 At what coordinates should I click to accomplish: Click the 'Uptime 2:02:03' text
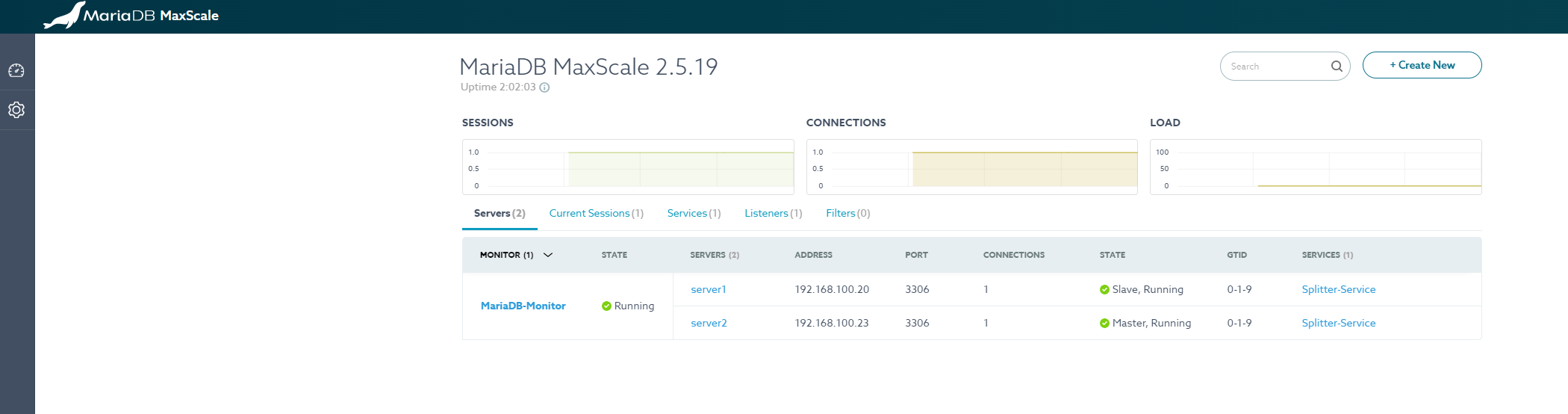pos(498,87)
